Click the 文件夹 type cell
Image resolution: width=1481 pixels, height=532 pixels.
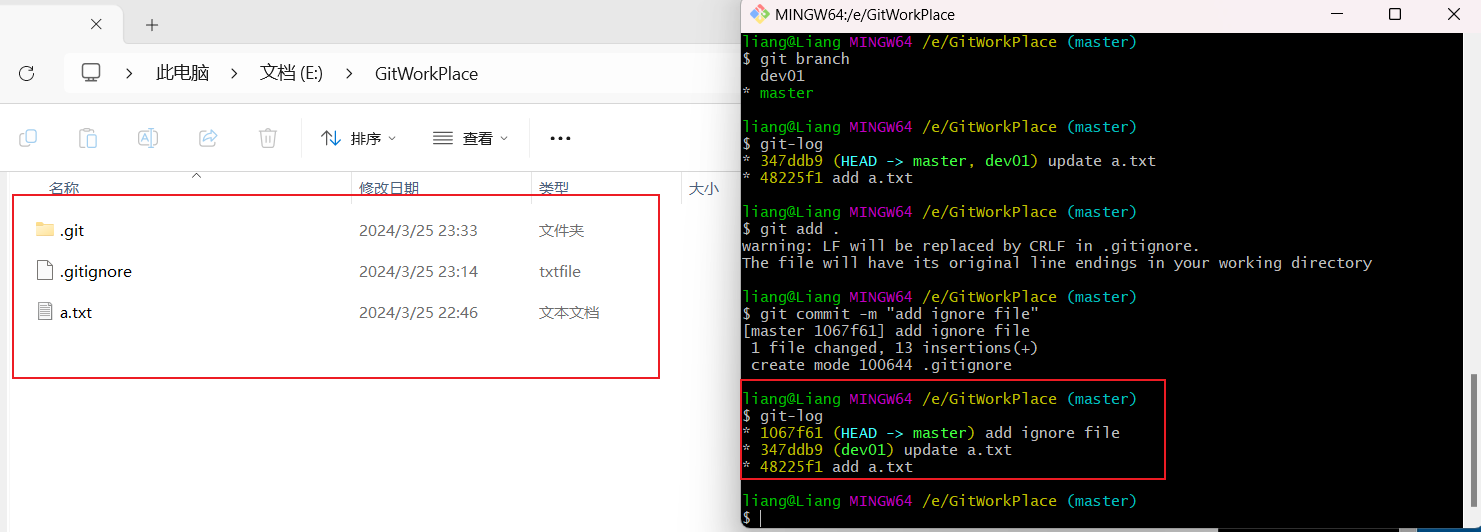coord(561,230)
